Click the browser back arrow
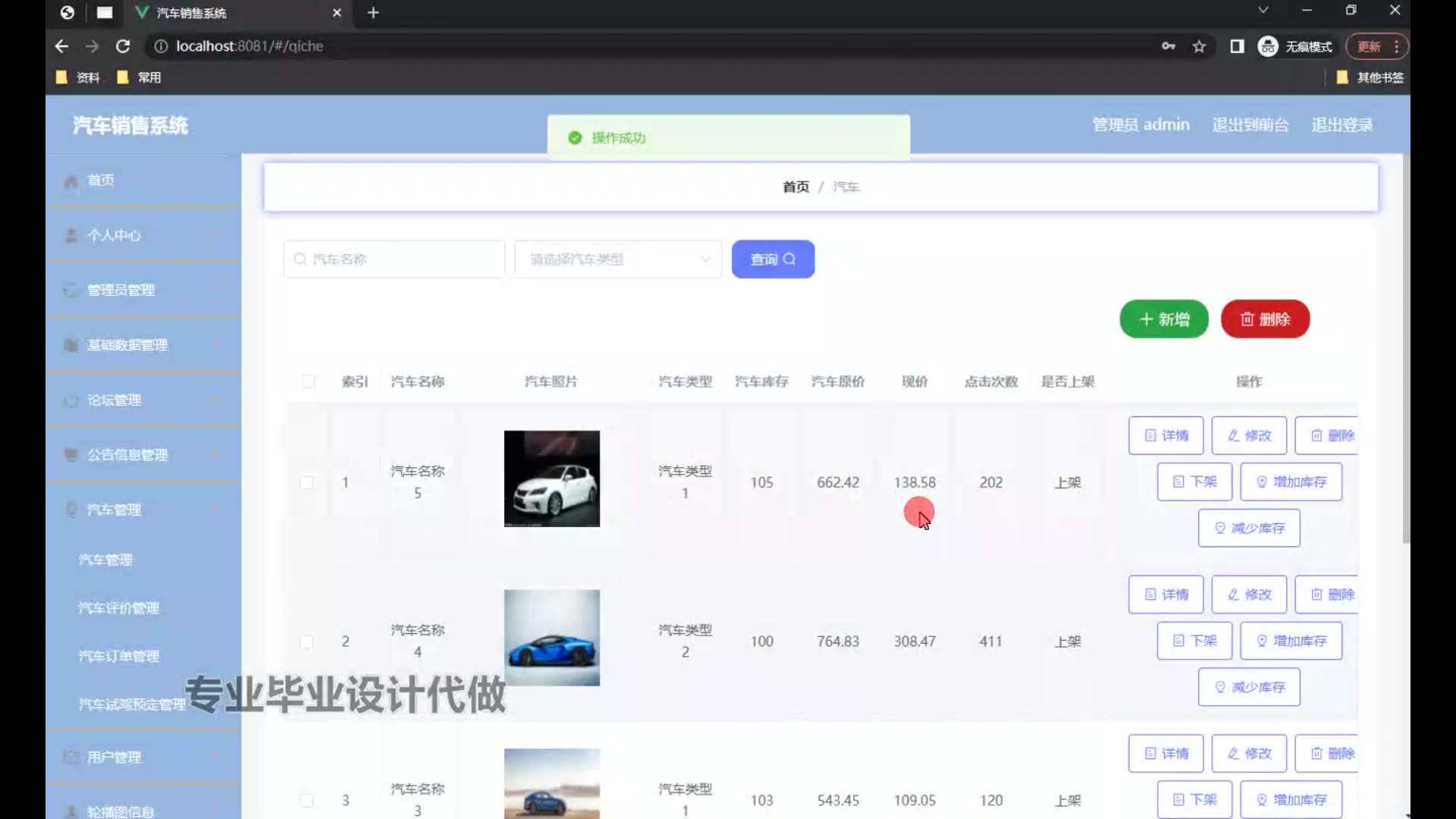This screenshot has height=819, width=1456. point(61,46)
